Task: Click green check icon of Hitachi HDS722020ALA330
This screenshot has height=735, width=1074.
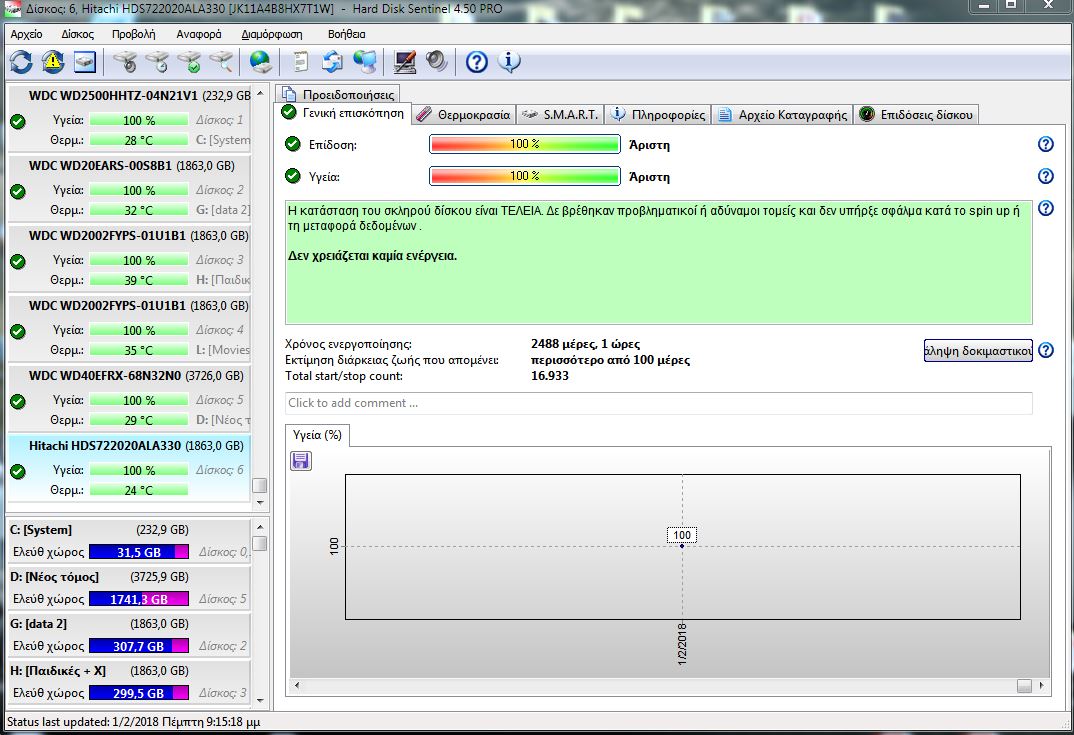Action: click(18, 471)
